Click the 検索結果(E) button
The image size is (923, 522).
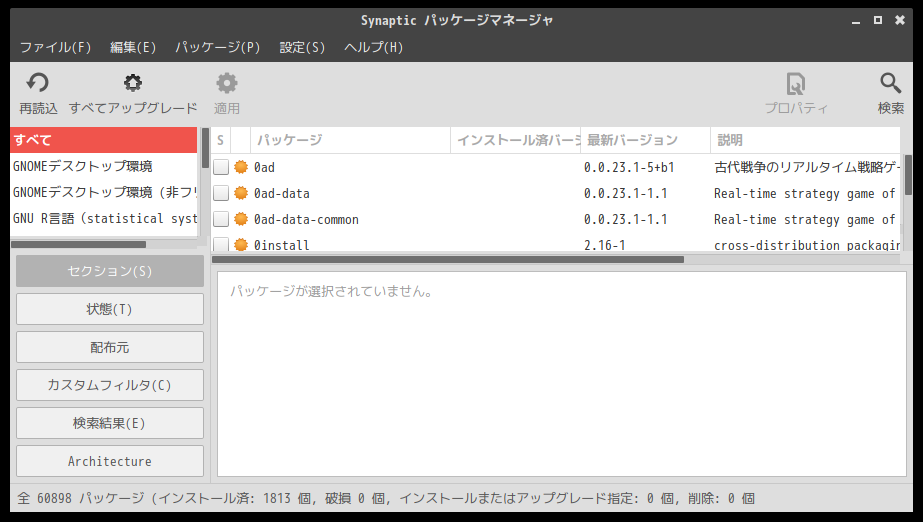tap(110, 423)
